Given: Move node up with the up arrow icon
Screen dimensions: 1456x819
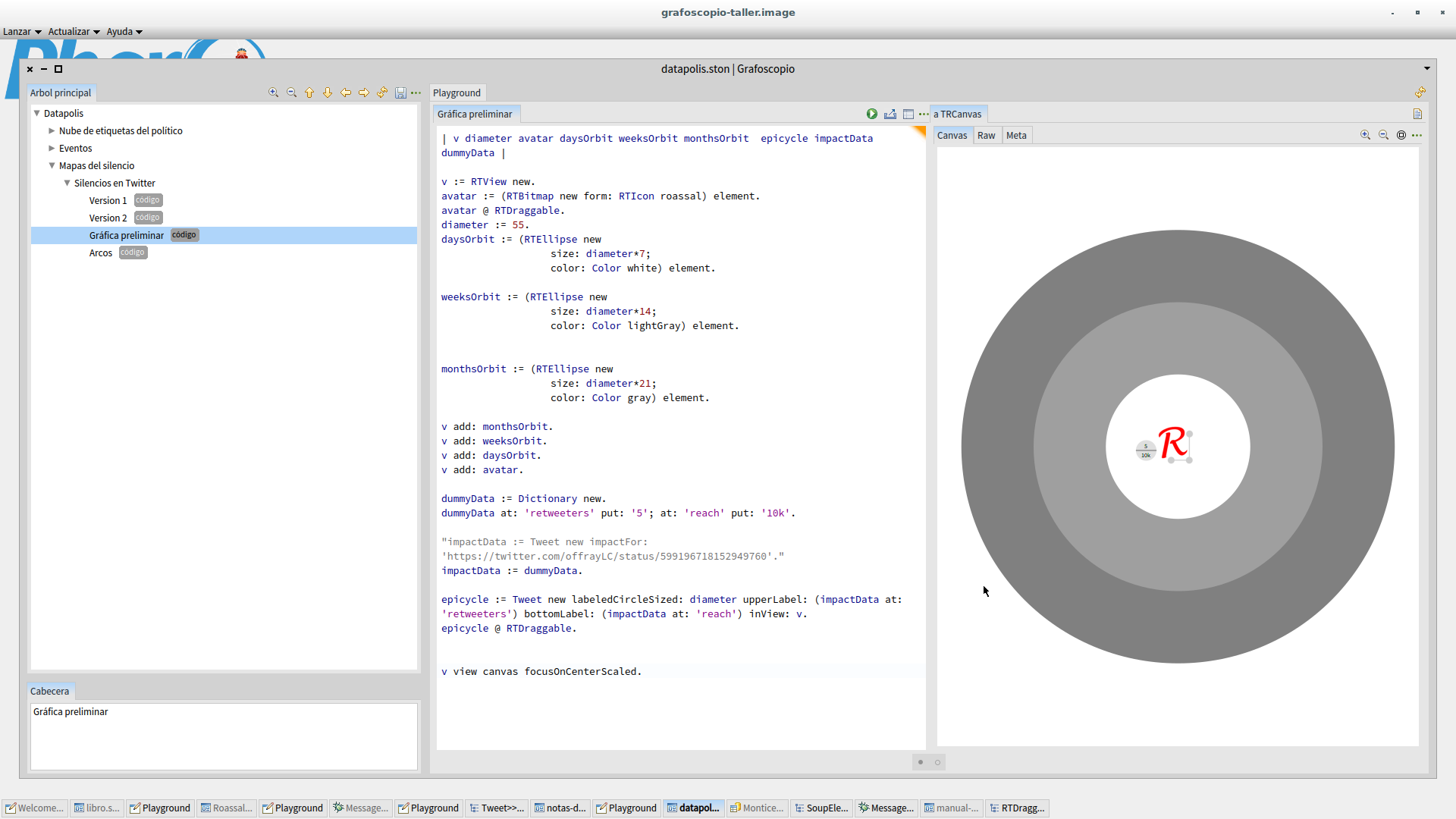Looking at the screenshot, I should tap(309, 93).
